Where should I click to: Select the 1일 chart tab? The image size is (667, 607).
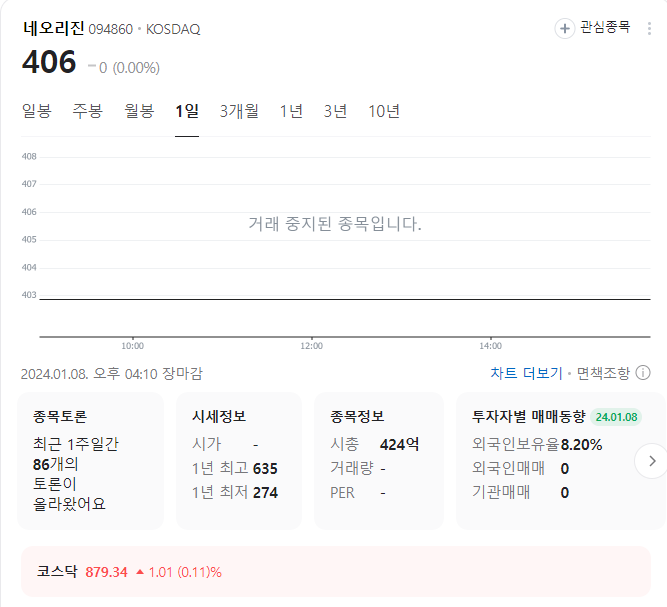187,111
